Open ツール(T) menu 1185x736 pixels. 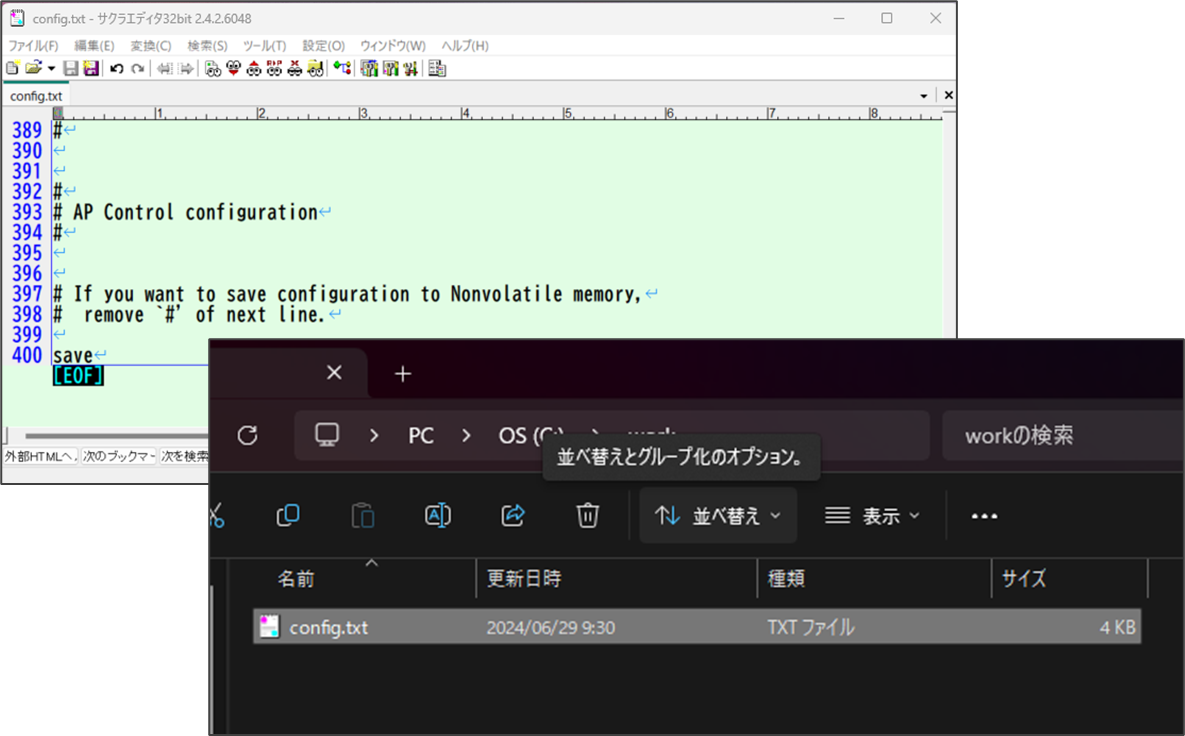point(265,45)
